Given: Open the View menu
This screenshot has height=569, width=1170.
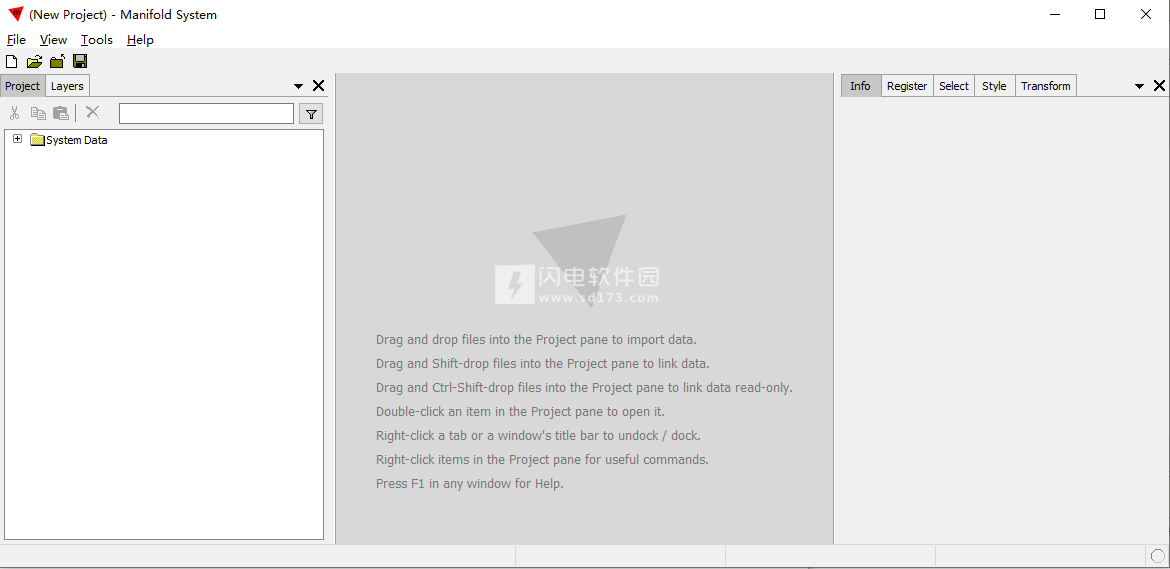Looking at the screenshot, I should [x=54, y=40].
